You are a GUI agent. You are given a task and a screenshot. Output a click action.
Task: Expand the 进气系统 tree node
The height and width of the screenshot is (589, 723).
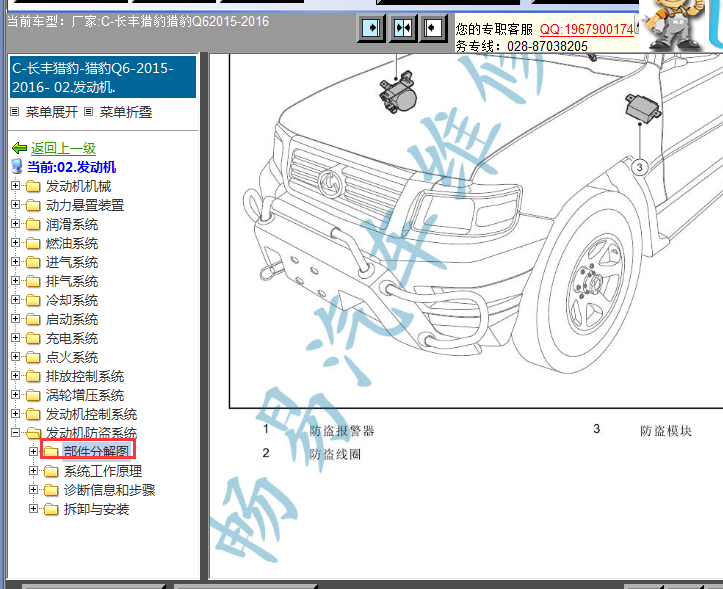point(16,262)
